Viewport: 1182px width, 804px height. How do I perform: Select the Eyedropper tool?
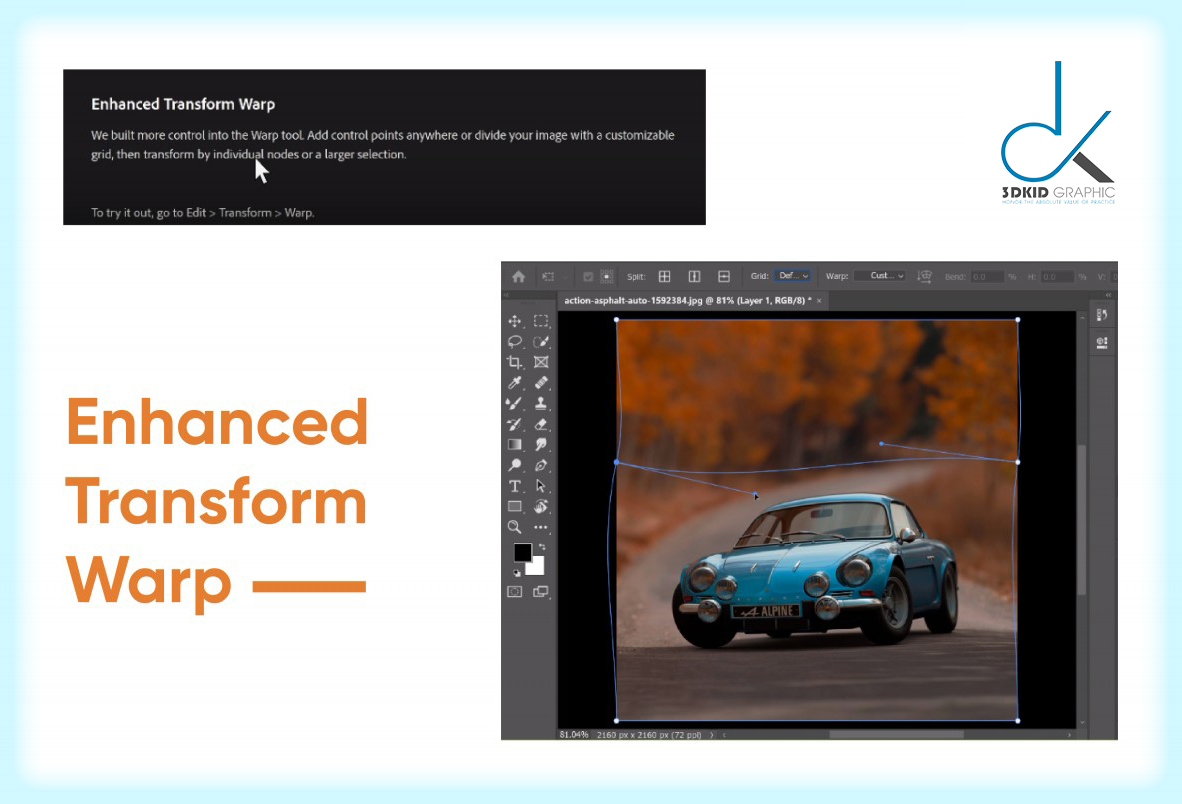pyautogui.click(x=515, y=383)
